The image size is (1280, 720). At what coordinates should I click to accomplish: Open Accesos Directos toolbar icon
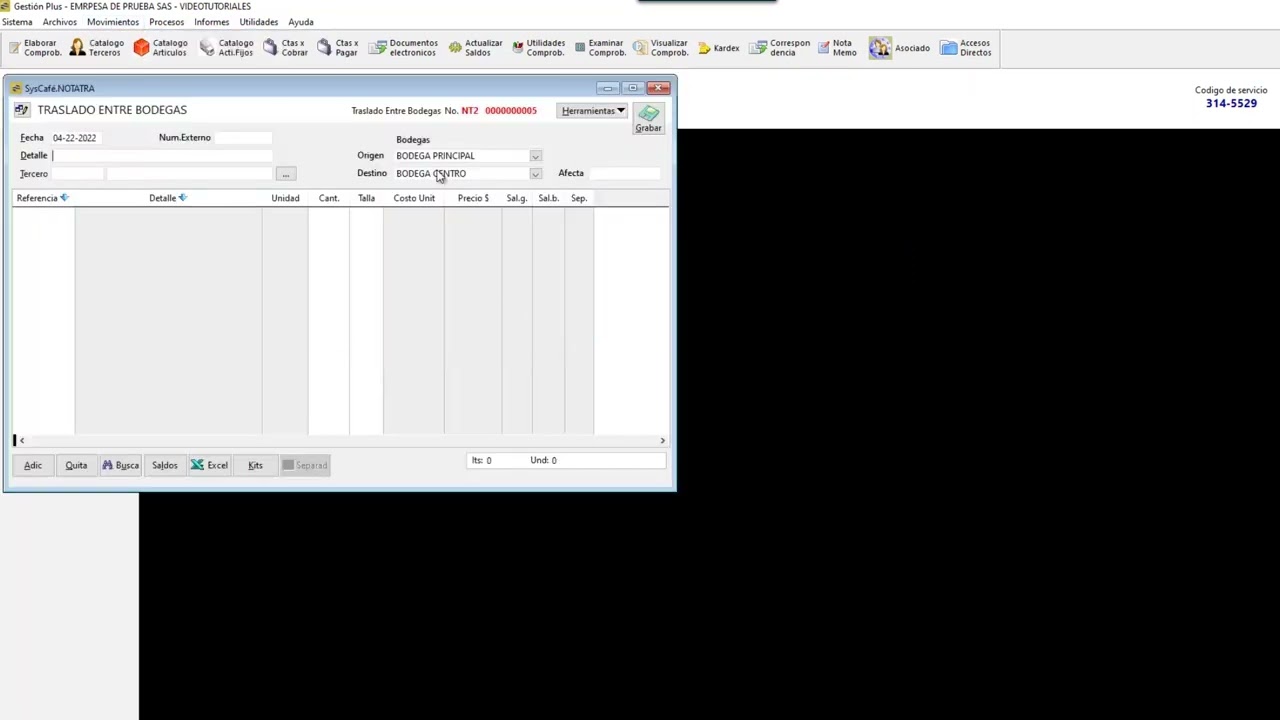pos(966,48)
